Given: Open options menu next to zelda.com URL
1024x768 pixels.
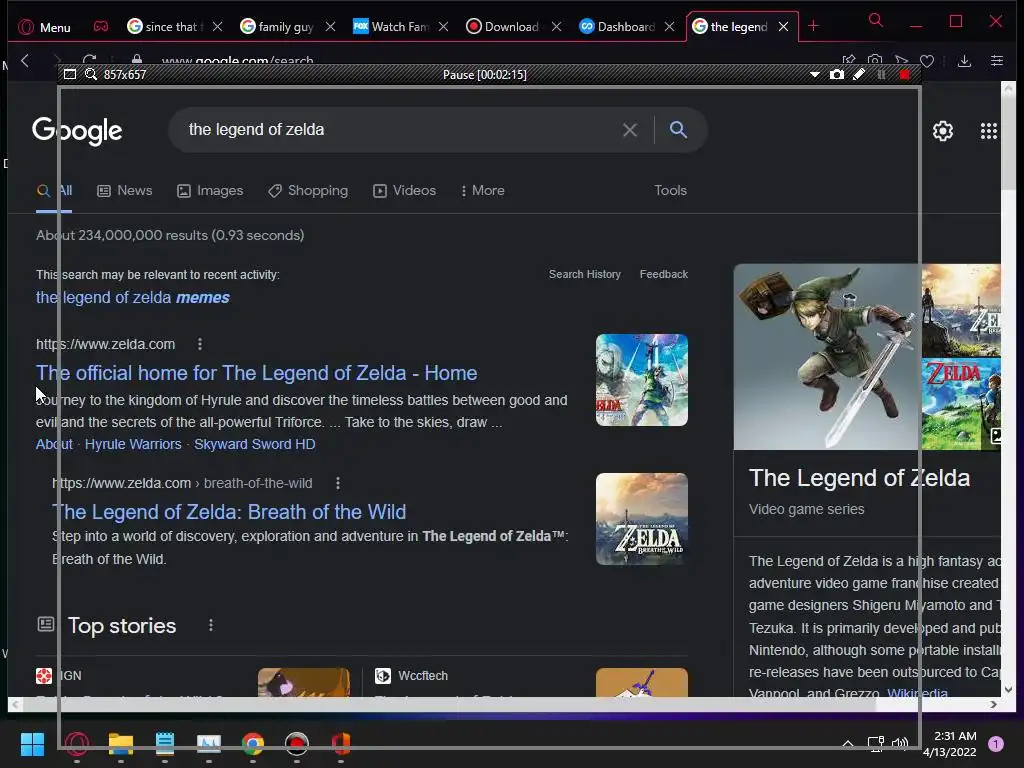Looking at the screenshot, I should pos(200,344).
